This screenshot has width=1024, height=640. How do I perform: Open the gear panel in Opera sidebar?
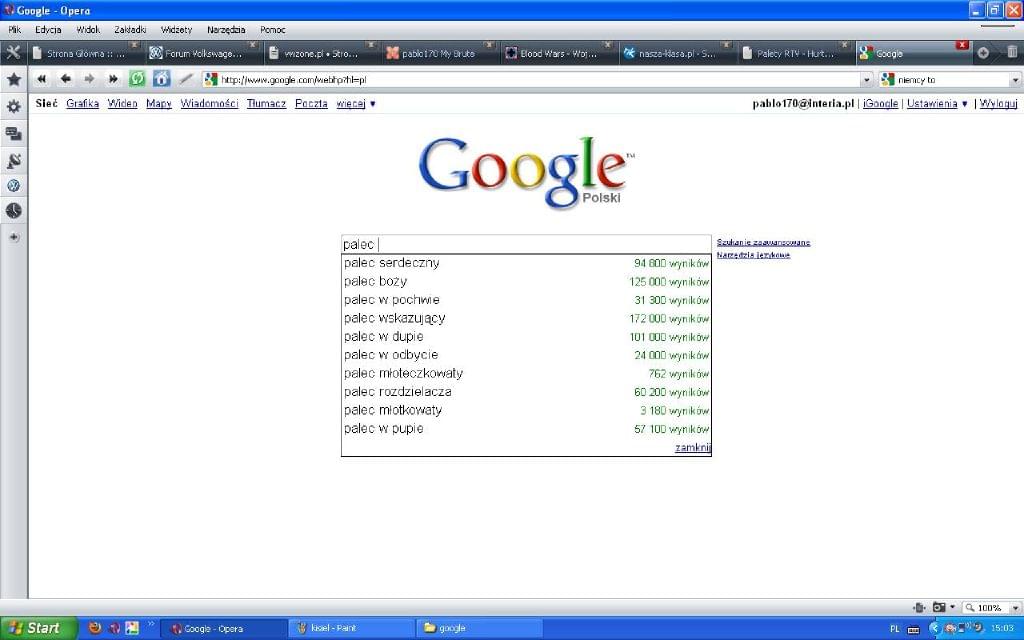tap(14, 106)
